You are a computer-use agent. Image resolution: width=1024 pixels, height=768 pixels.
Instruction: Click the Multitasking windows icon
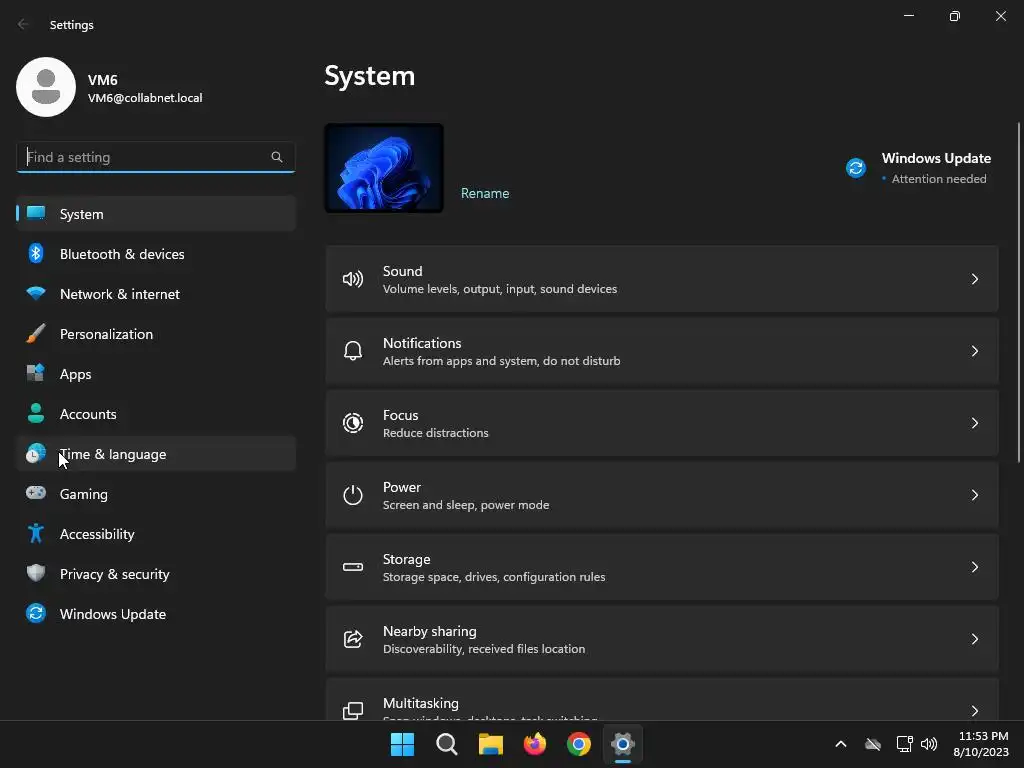(353, 711)
